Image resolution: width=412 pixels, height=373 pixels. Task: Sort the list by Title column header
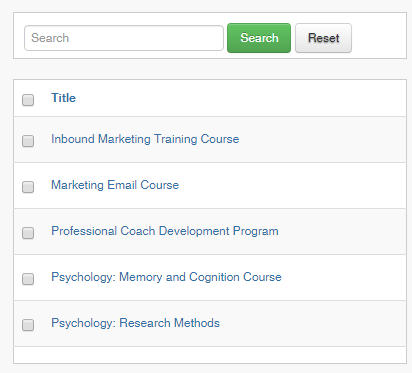click(x=63, y=98)
